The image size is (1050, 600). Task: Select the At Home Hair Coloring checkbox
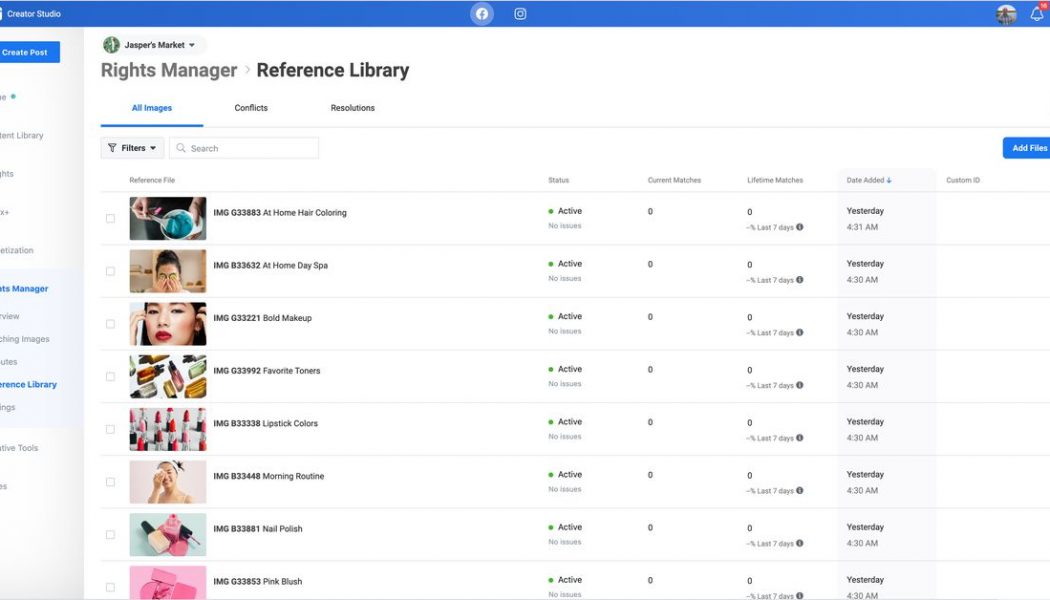pyautogui.click(x=110, y=218)
